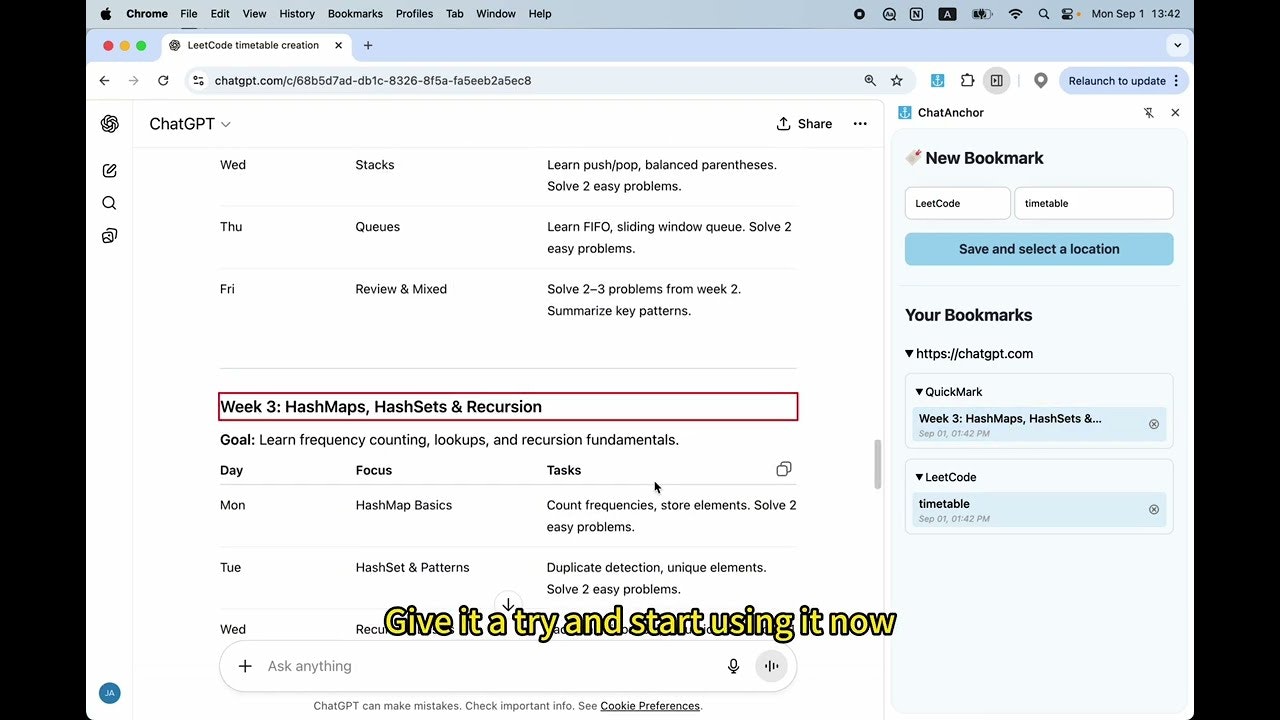Close the ChatAnchor side panel
The width and height of the screenshot is (1280, 720).
(x=1175, y=113)
